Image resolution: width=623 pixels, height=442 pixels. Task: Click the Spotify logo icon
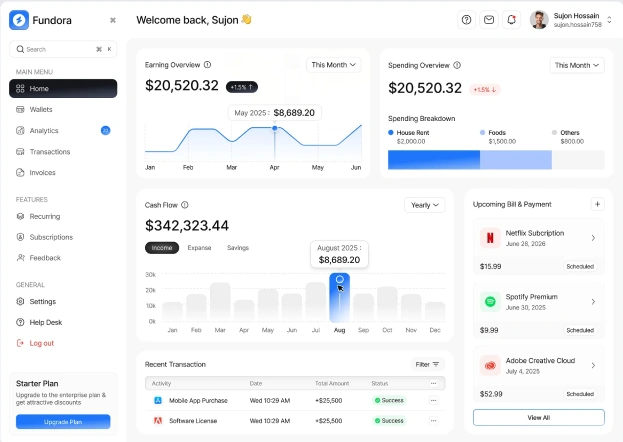click(490, 302)
